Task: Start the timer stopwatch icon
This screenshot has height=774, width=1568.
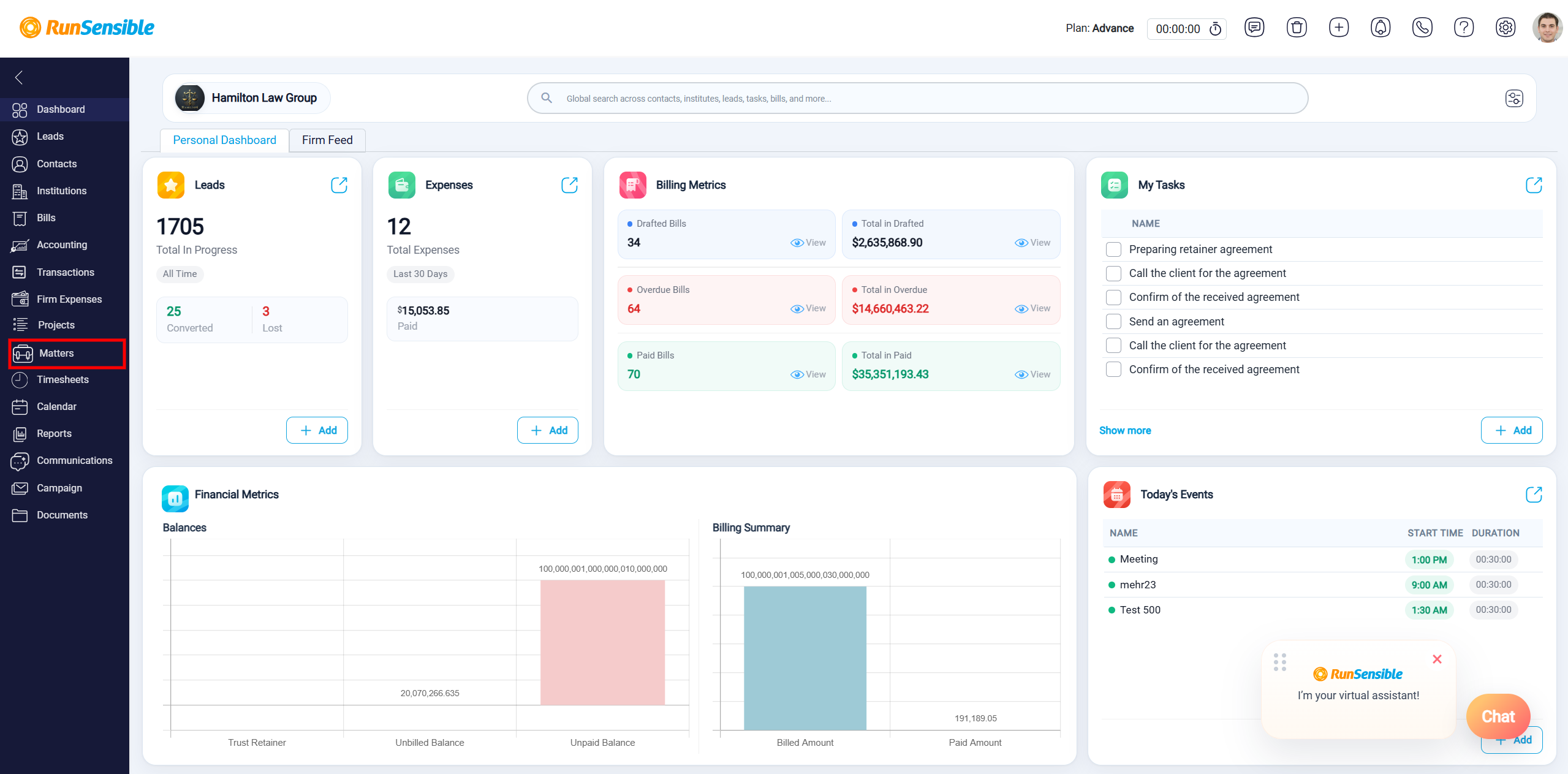Action: tap(1215, 29)
